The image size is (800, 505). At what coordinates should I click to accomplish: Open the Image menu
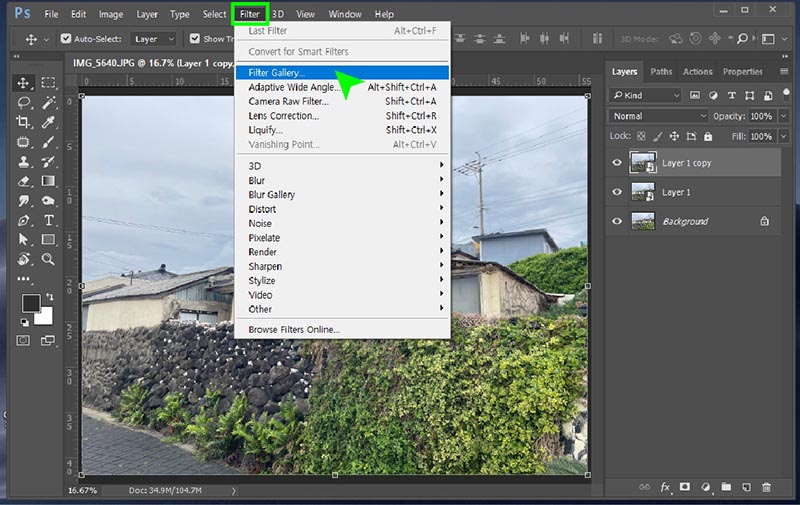coord(111,14)
